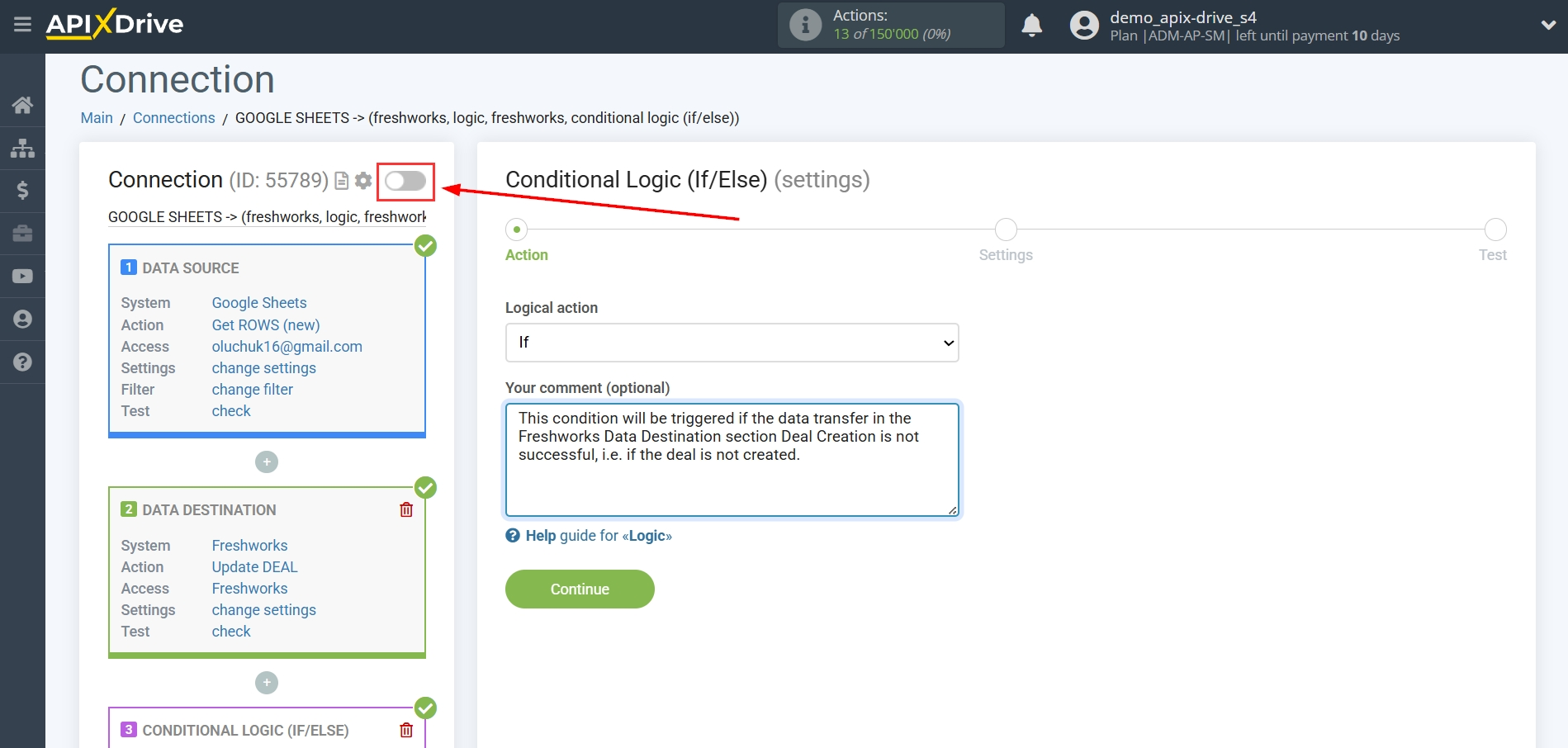Click change settings in Data Source

[x=263, y=368]
